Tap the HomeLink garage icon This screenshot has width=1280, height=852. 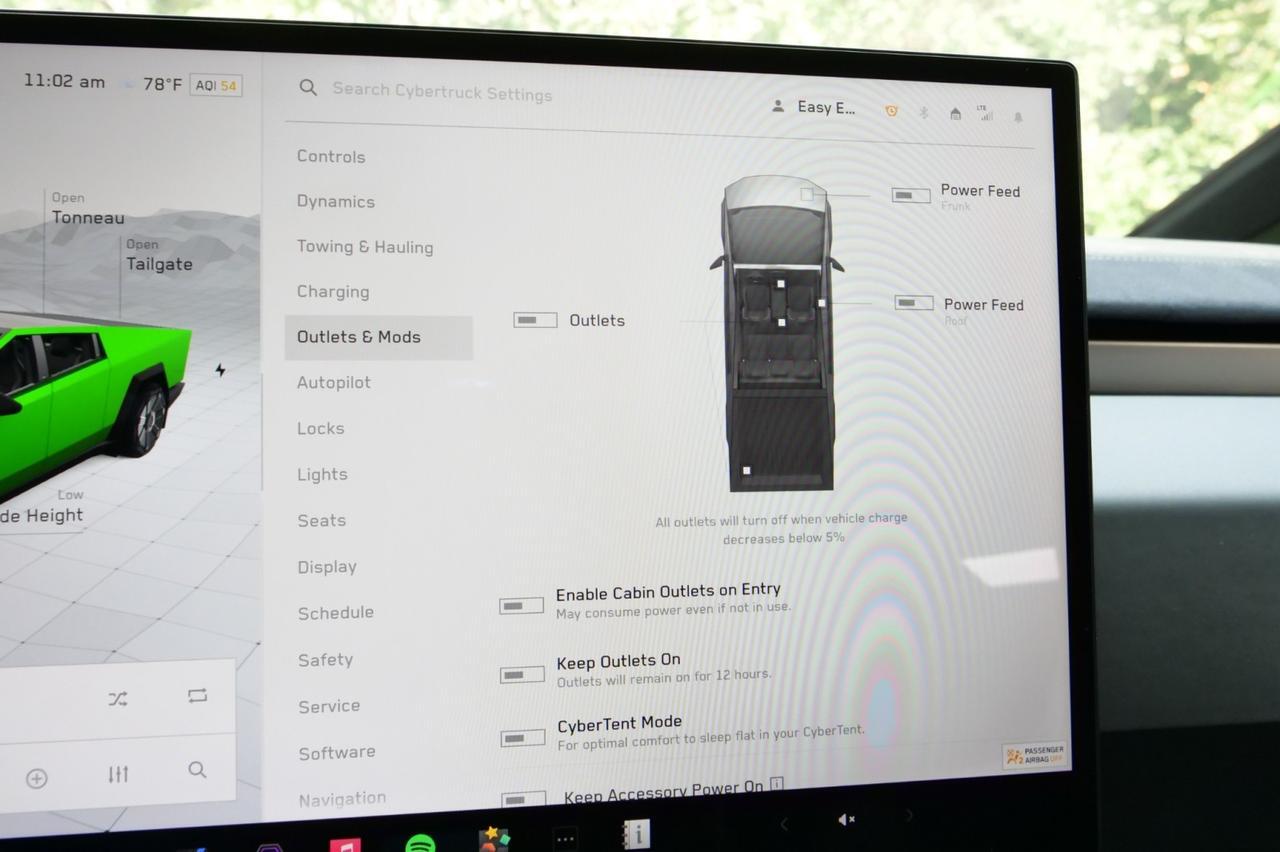[955, 114]
